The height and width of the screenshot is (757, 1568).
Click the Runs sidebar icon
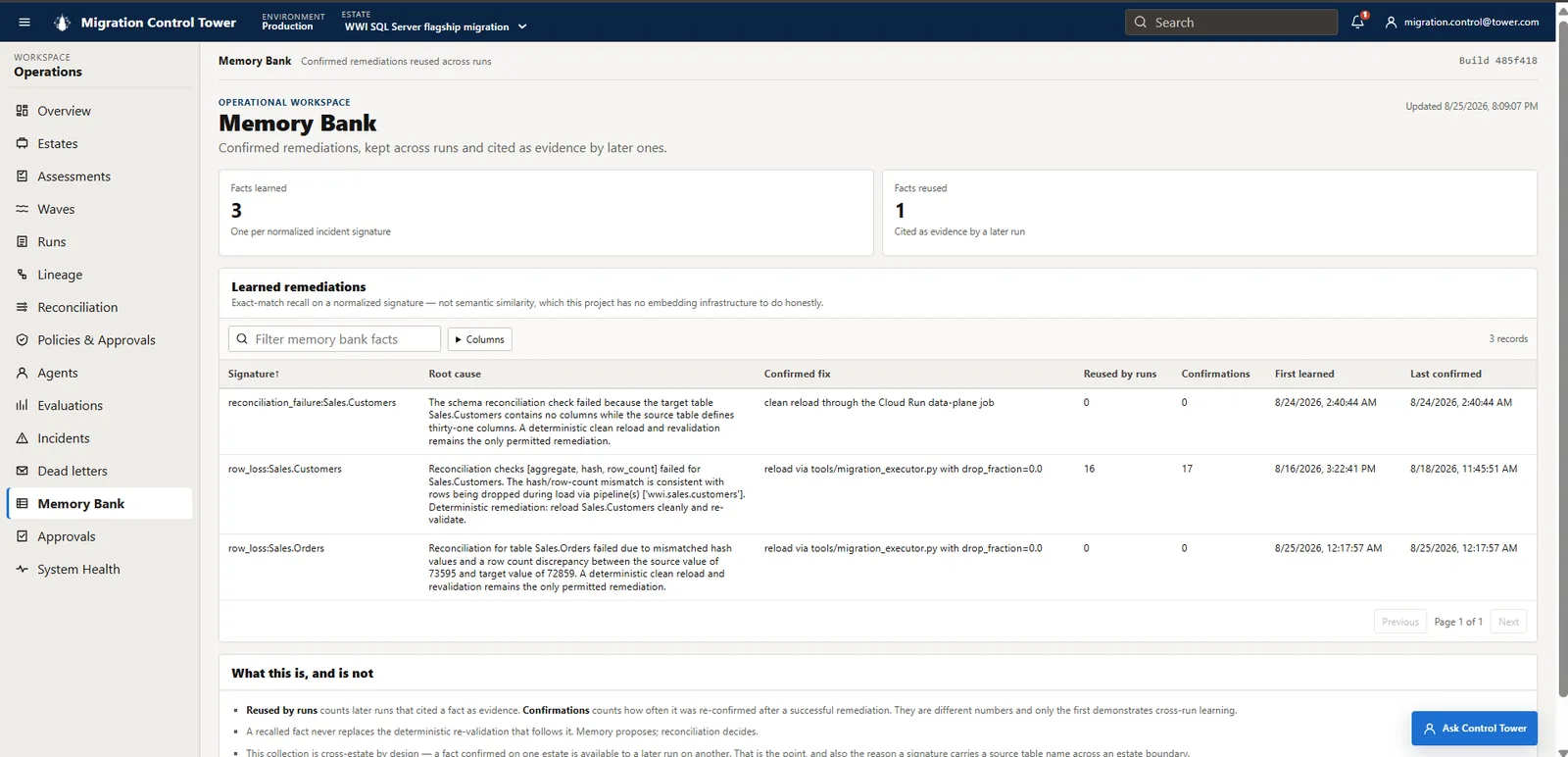pyautogui.click(x=22, y=241)
